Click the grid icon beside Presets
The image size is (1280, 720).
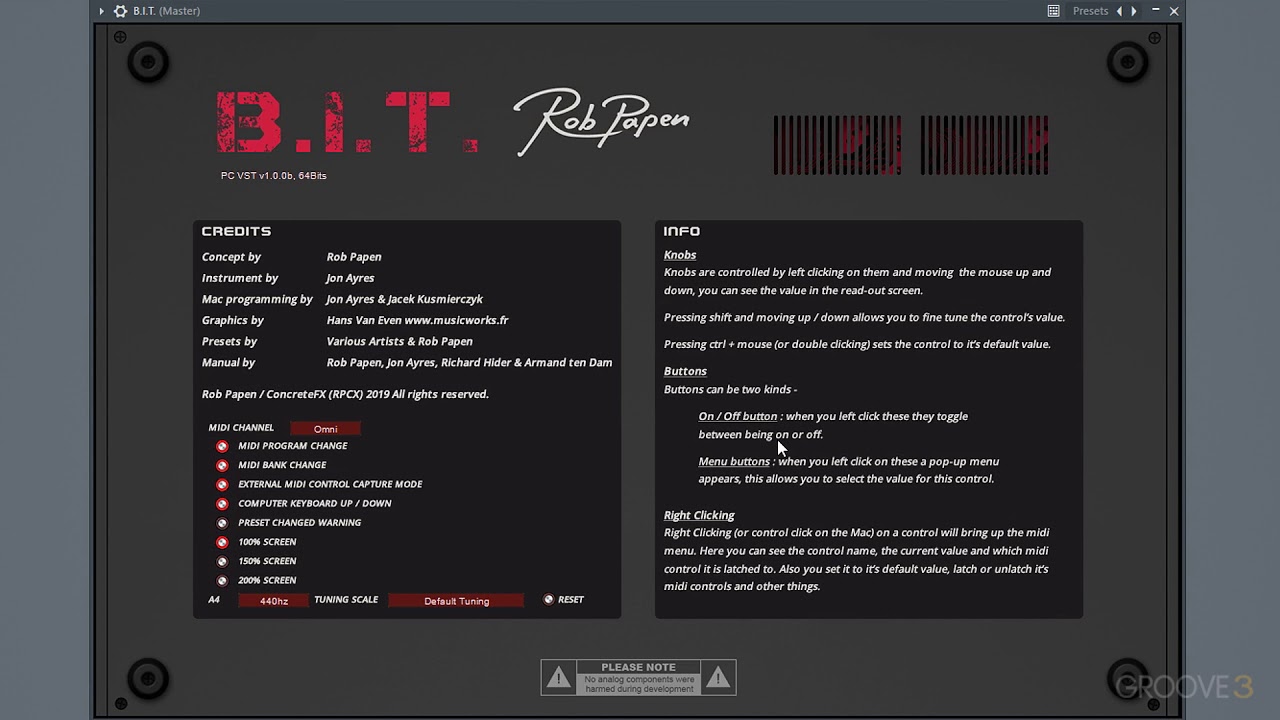click(1053, 11)
